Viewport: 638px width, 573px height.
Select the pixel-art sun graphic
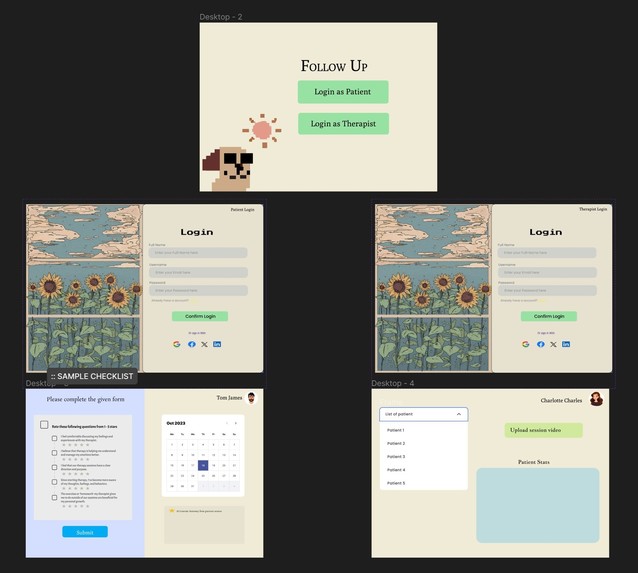click(x=262, y=131)
